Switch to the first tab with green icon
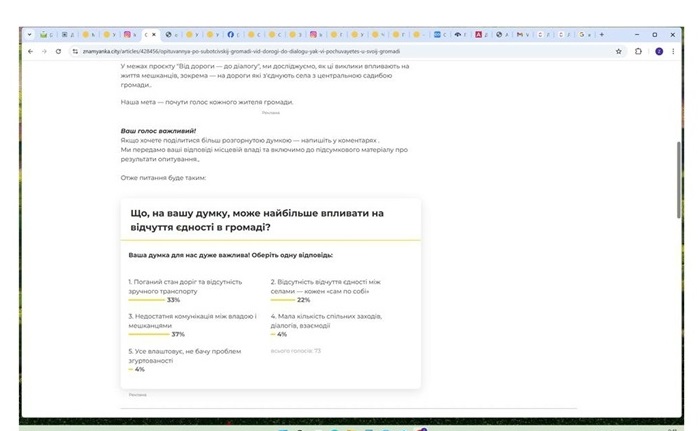 click(x=46, y=34)
